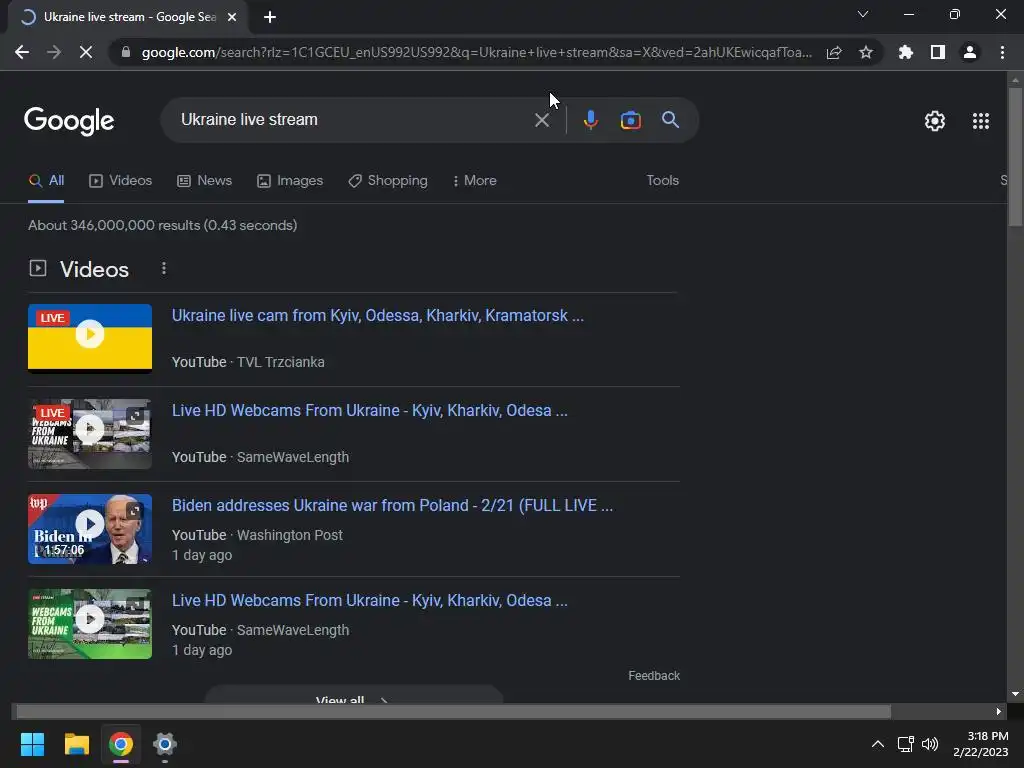Image resolution: width=1024 pixels, height=768 pixels.
Task: Play the Biden Washington Post video thumbnail
Action: [x=90, y=529]
